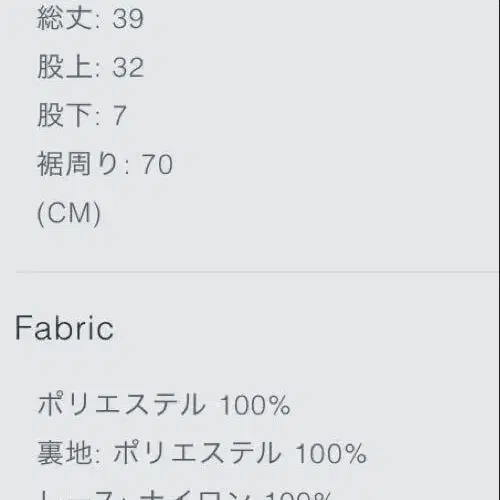Select the ポリエステル 100% fabric line
Screen dimensions: 500x500
coord(164,404)
